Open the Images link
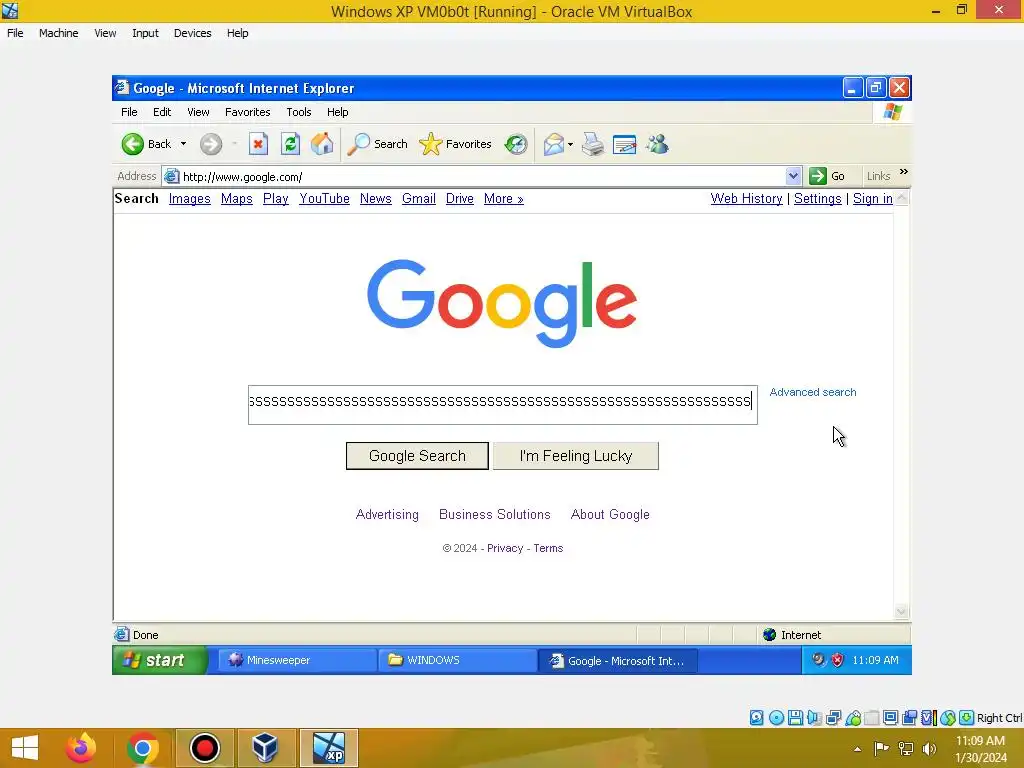Viewport: 1024px width, 768px height. click(189, 199)
